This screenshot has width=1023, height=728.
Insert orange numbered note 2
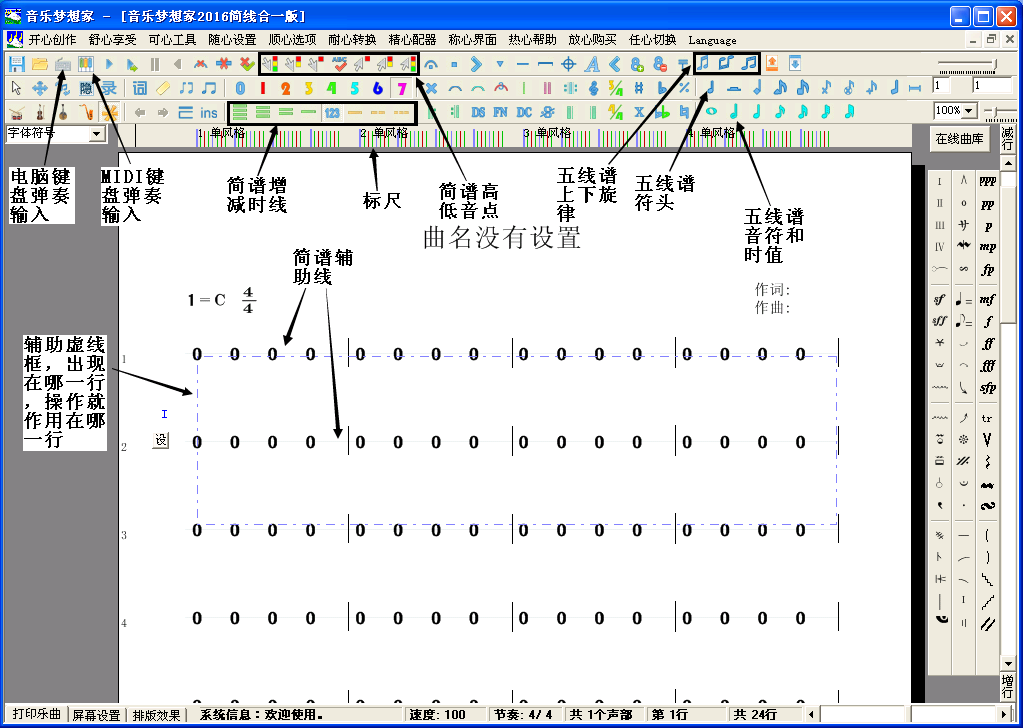[x=286, y=87]
